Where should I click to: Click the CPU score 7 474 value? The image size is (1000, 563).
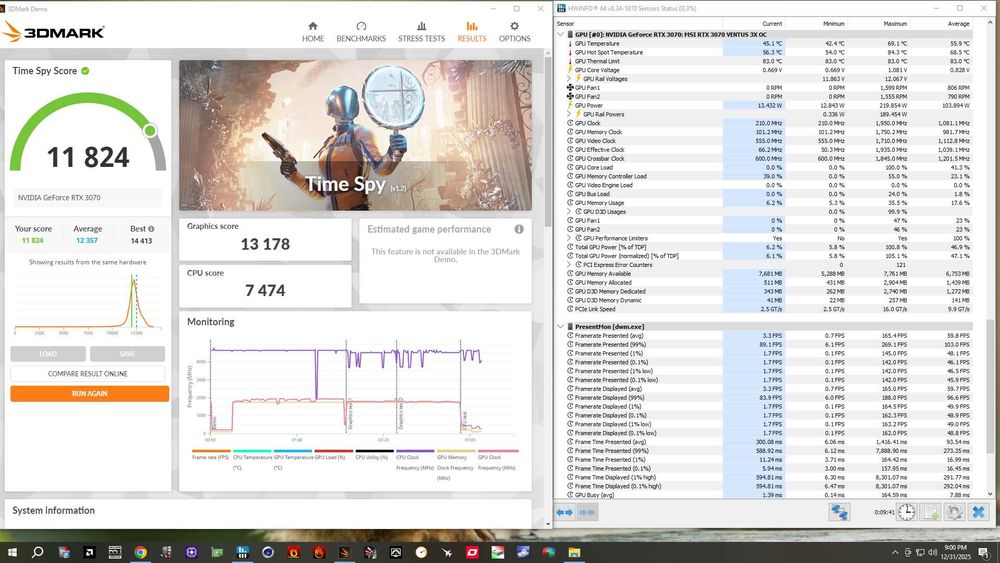[265, 291]
